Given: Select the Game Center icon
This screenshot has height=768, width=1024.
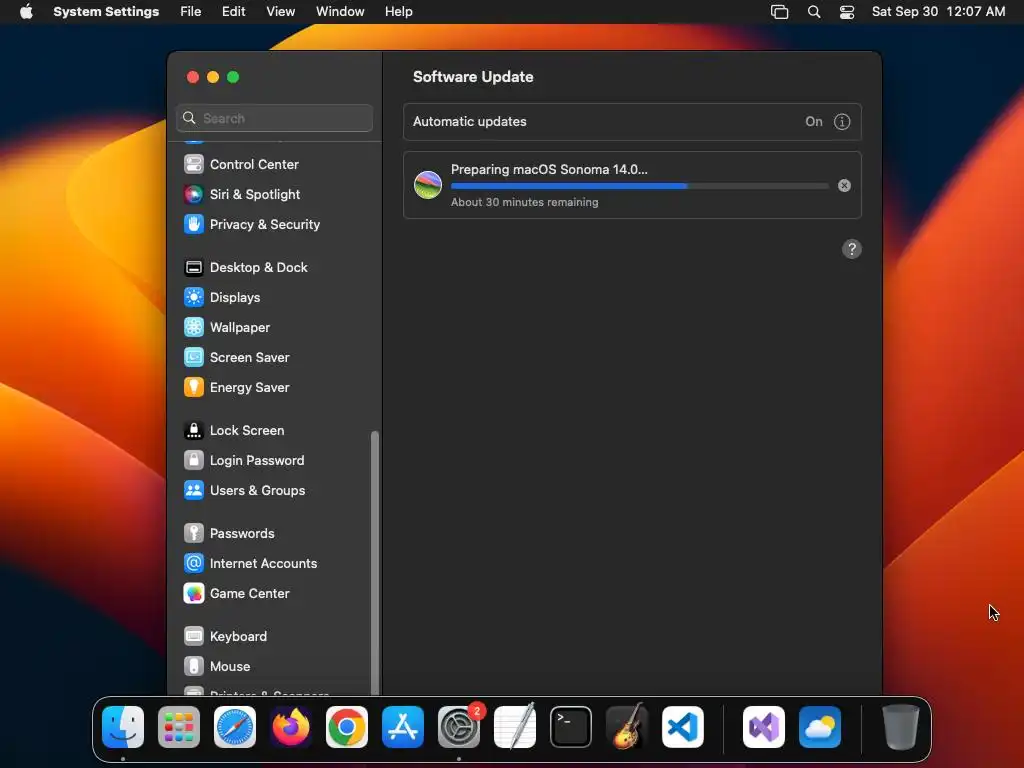Looking at the screenshot, I should coord(193,594).
